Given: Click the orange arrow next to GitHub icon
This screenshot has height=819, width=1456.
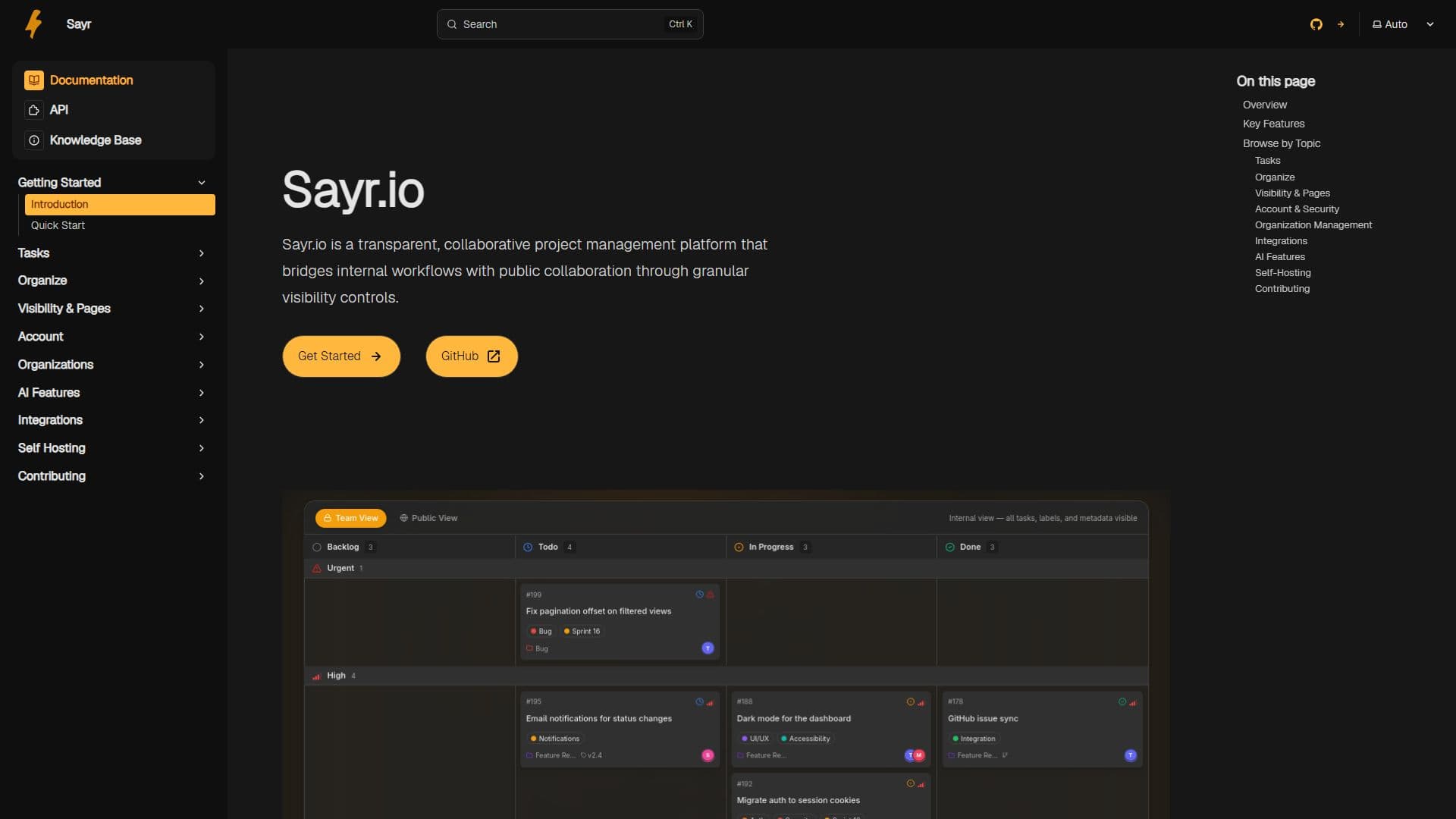Looking at the screenshot, I should (1340, 24).
